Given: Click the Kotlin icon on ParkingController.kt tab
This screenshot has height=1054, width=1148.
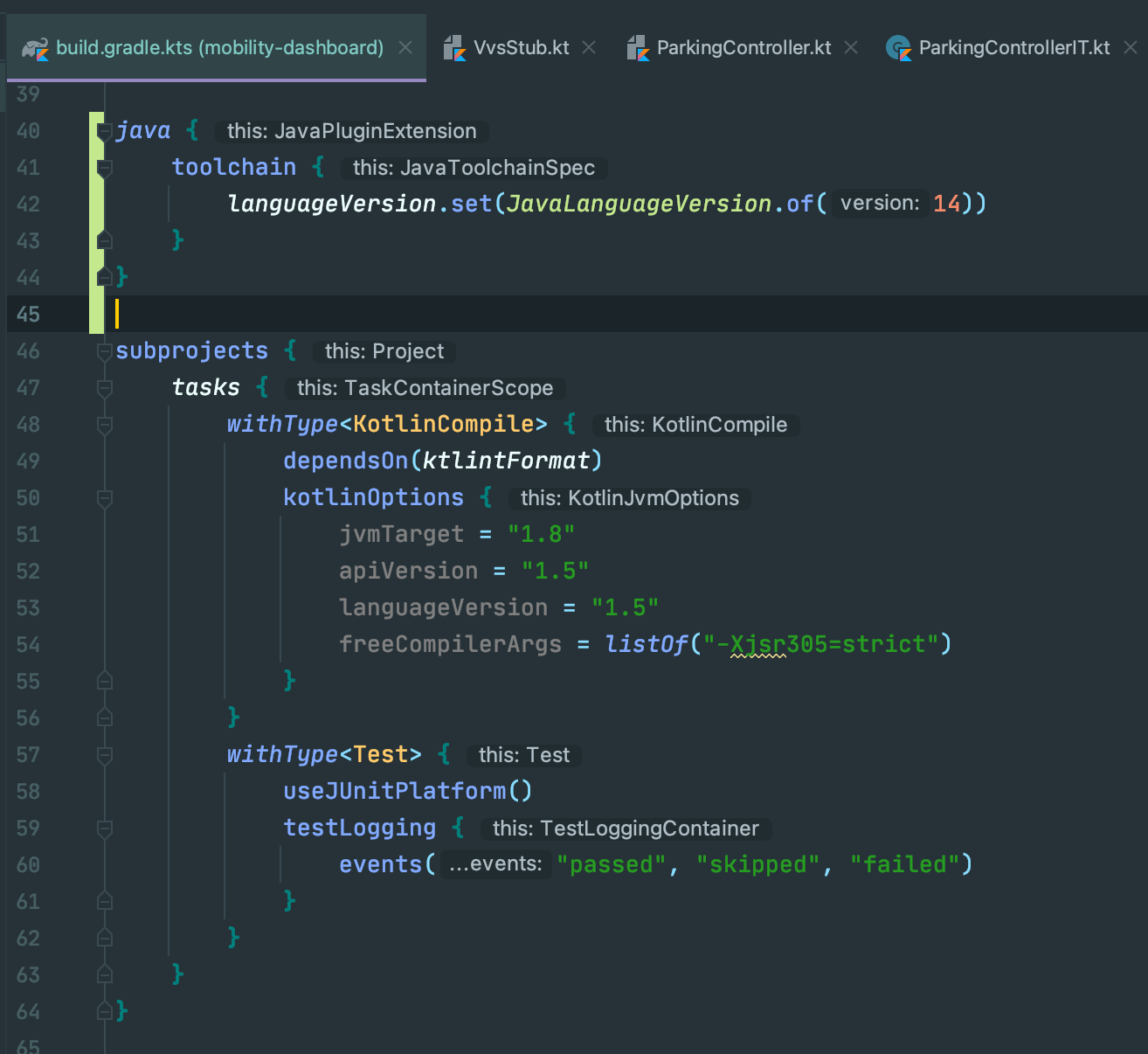Looking at the screenshot, I should (x=638, y=49).
